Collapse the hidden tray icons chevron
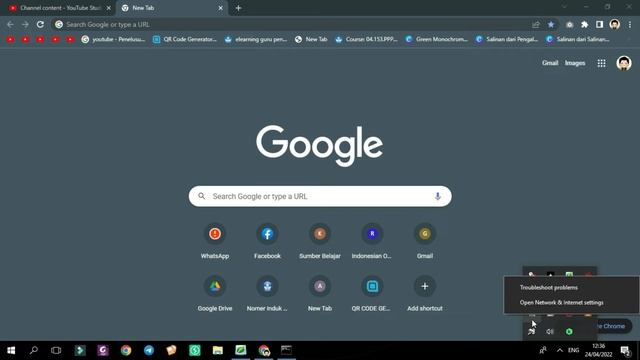Image resolution: width=640 pixels, height=360 pixels. pyautogui.click(x=560, y=350)
